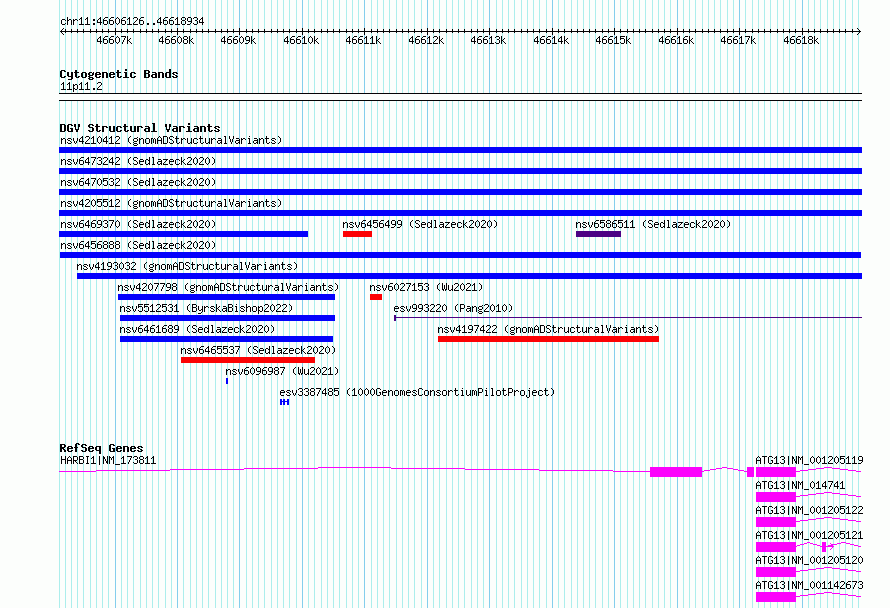Open nsv4207798 gnomAD variant label

[x=228, y=287]
